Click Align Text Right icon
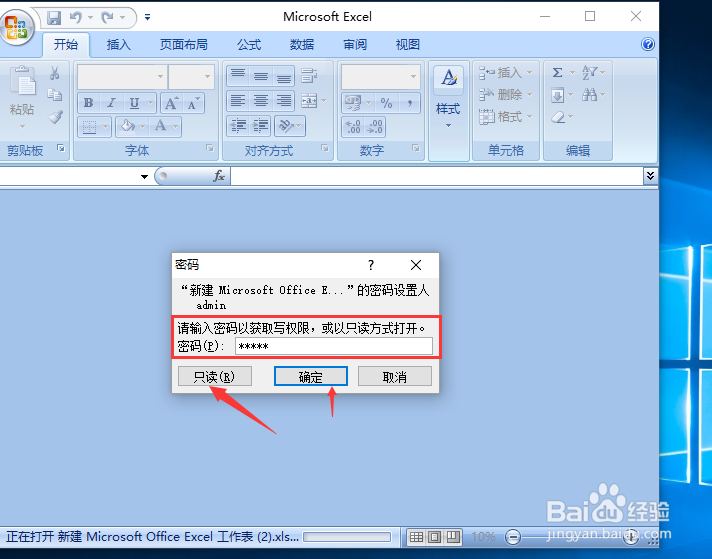Image resolution: width=712 pixels, height=559 pixels. (284, 100)
